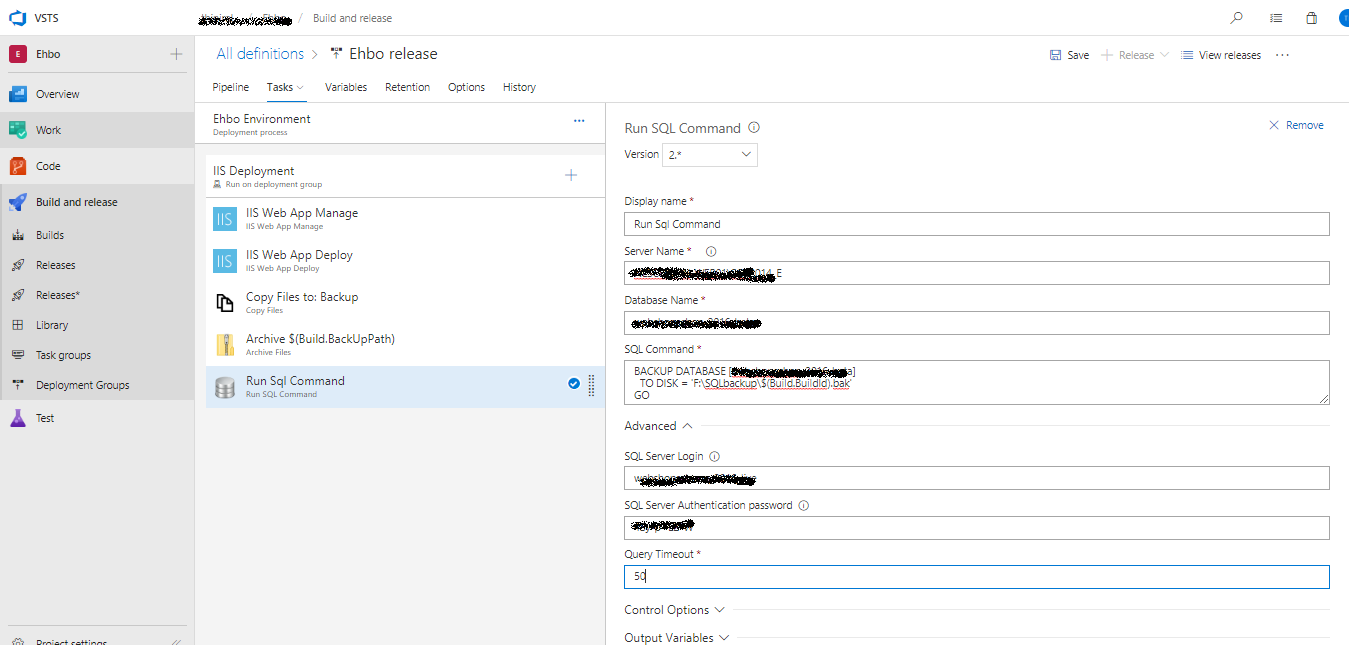Viewport: 1349px width, 645px height.
Task: Click the drag handle on Run Sql Command task
Action: 591,385
